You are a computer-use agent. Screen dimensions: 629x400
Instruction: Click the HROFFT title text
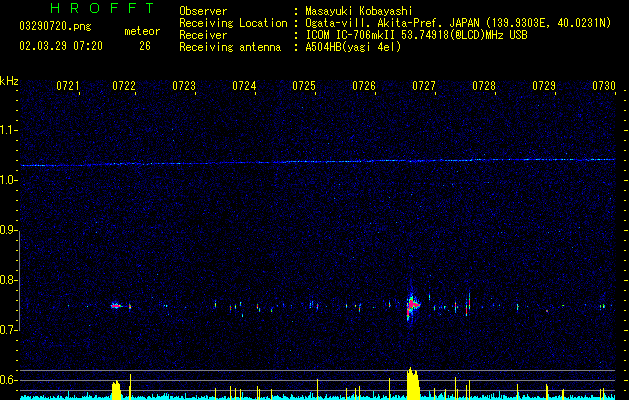point(103,8)
